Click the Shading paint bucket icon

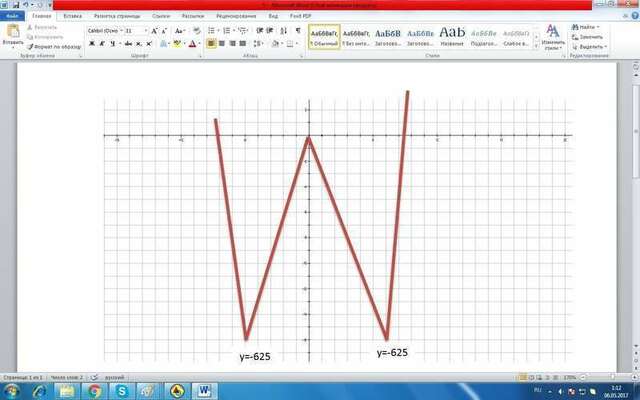click(275, 44)
